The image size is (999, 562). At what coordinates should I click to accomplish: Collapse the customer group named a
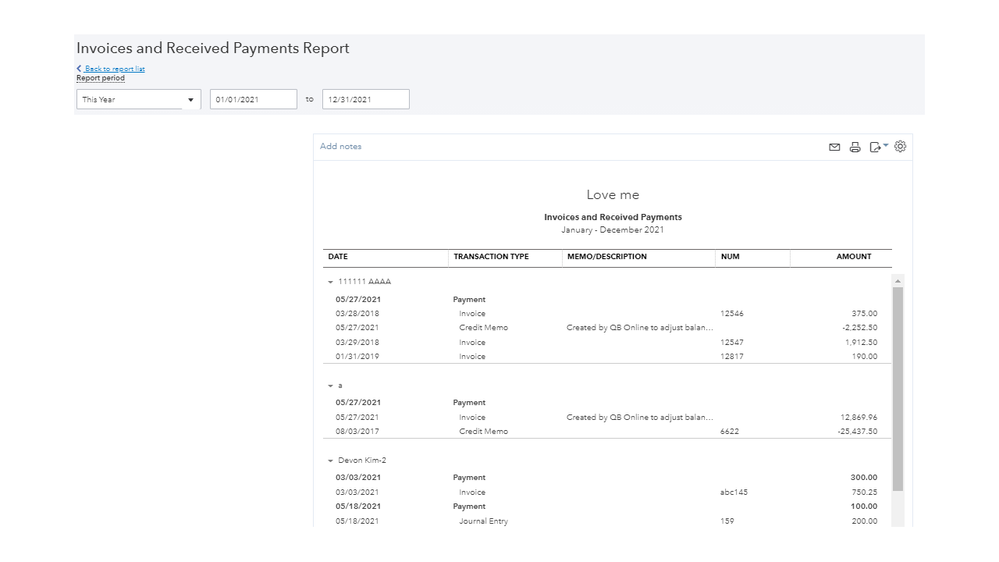coord(331,386)
